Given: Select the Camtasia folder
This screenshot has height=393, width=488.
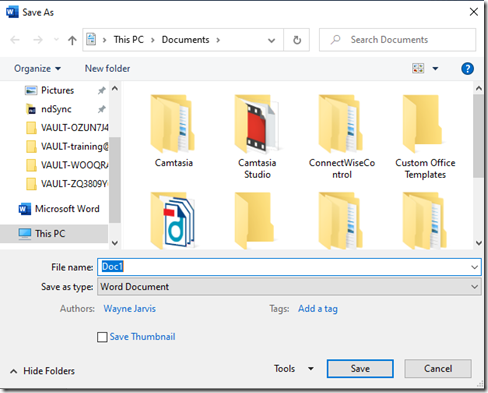Looking at the screenshot, I should pos(173,132).
